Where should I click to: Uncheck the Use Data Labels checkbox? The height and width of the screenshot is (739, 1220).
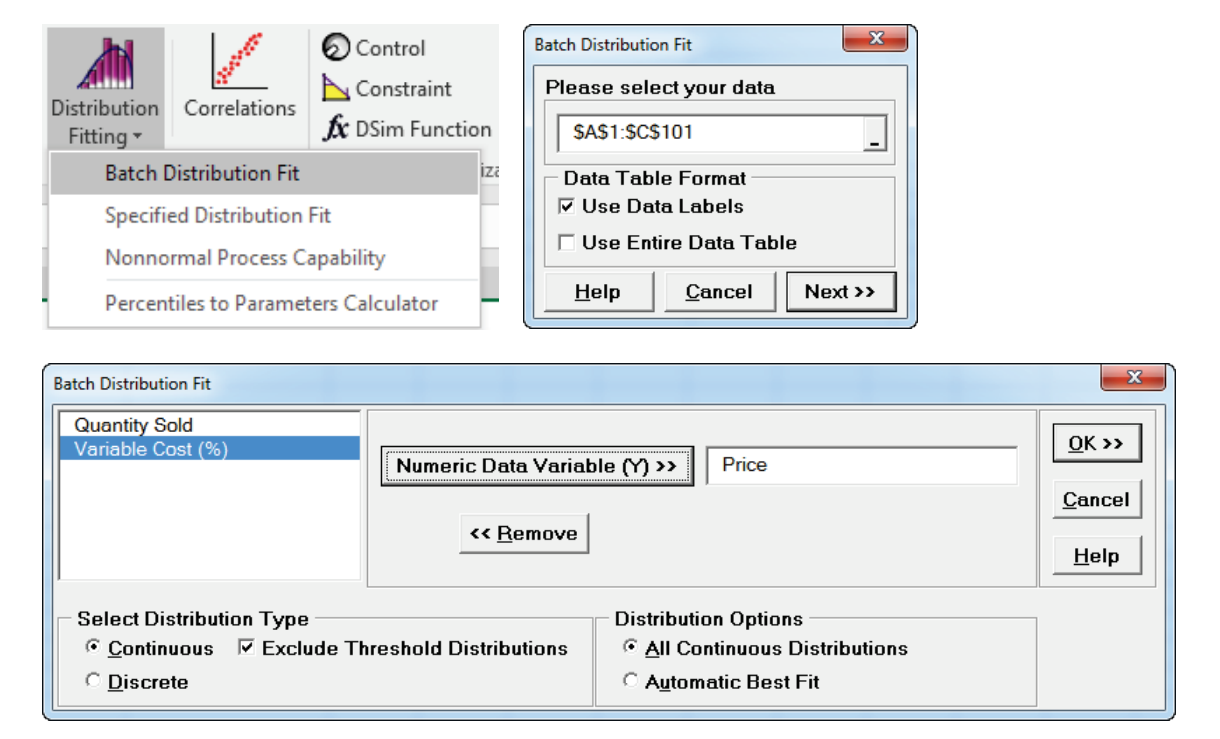[x=567, y=207]
